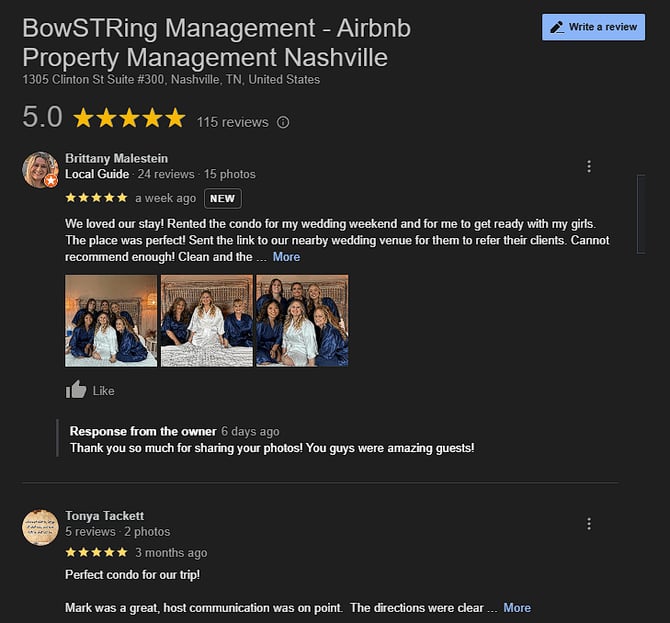670x623 pixels.
Task: Open the second photo with the bride on the bed
Action: pos(207,320)
